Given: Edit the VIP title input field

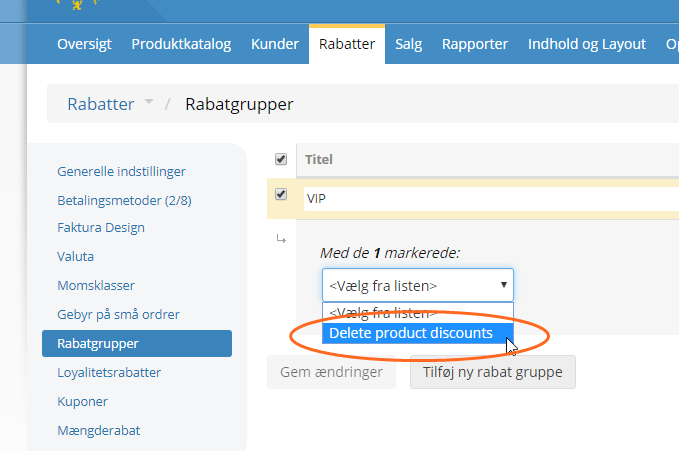Looking at the screenshot, I should click(491, 199).
